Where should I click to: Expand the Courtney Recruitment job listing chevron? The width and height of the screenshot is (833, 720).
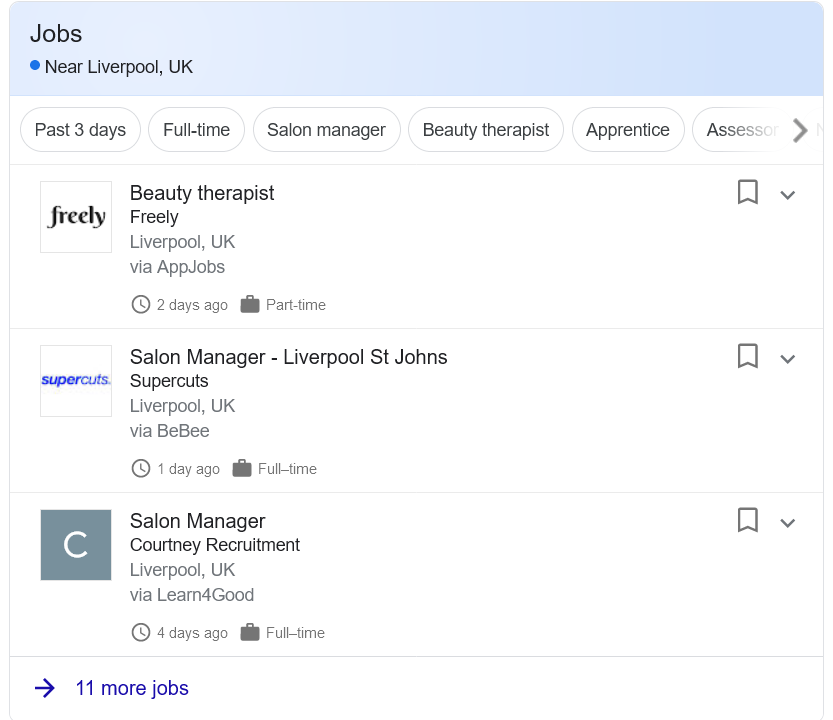(787, 523)
